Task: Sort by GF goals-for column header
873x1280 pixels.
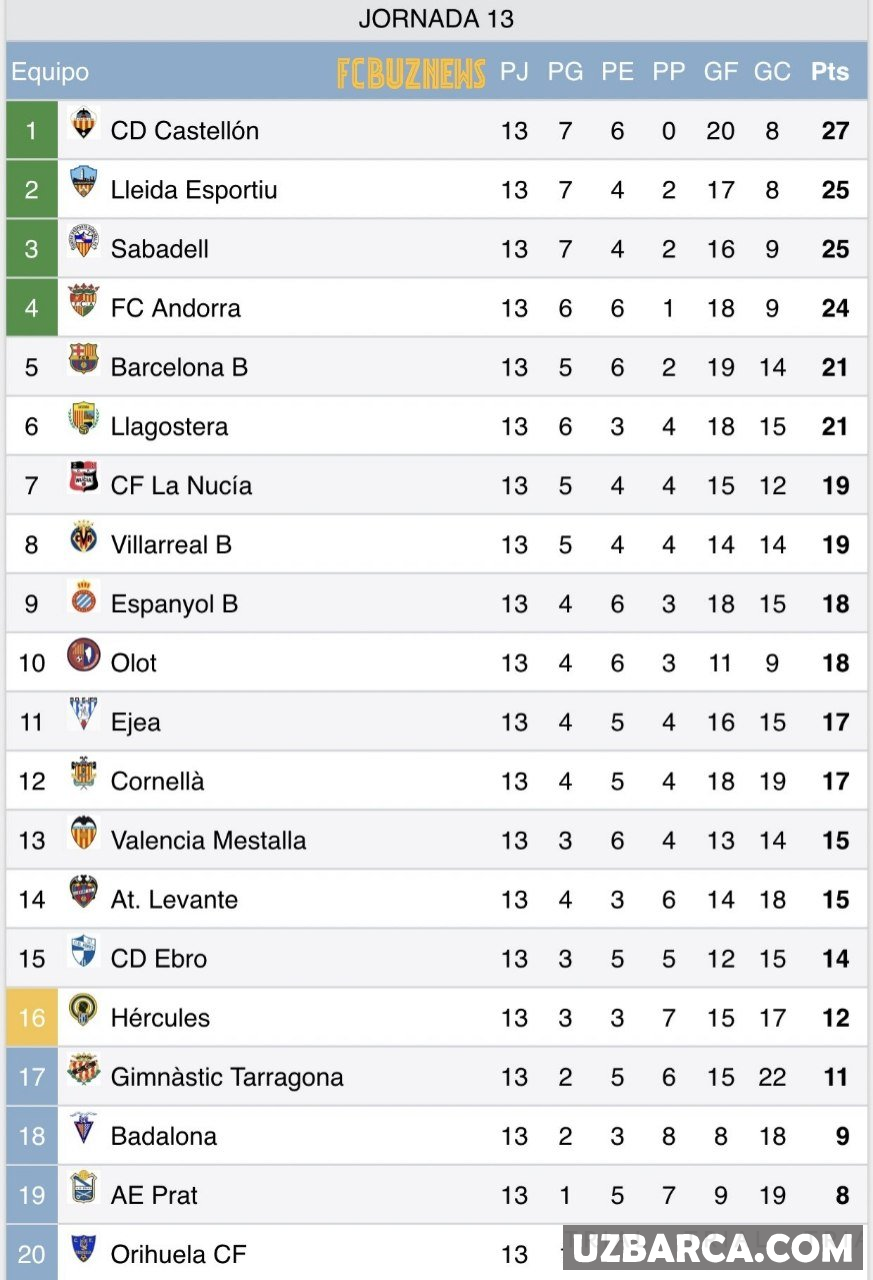Action: click(x=720, y=72)
